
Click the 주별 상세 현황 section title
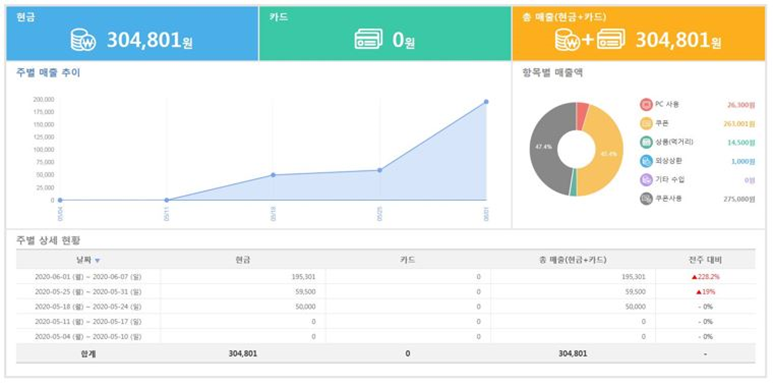pos(48,241)
